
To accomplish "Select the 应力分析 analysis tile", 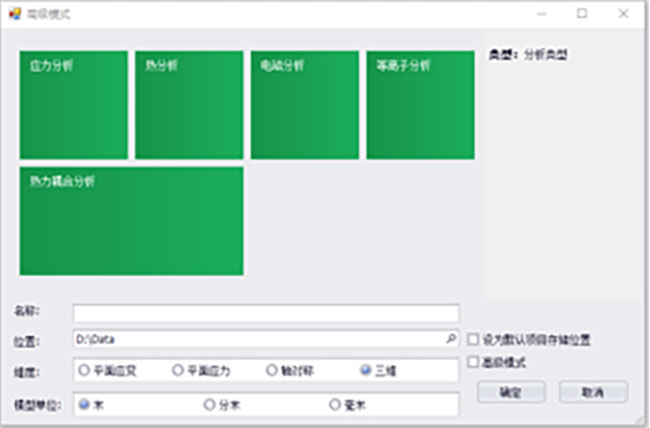I will tap(73, 105).
